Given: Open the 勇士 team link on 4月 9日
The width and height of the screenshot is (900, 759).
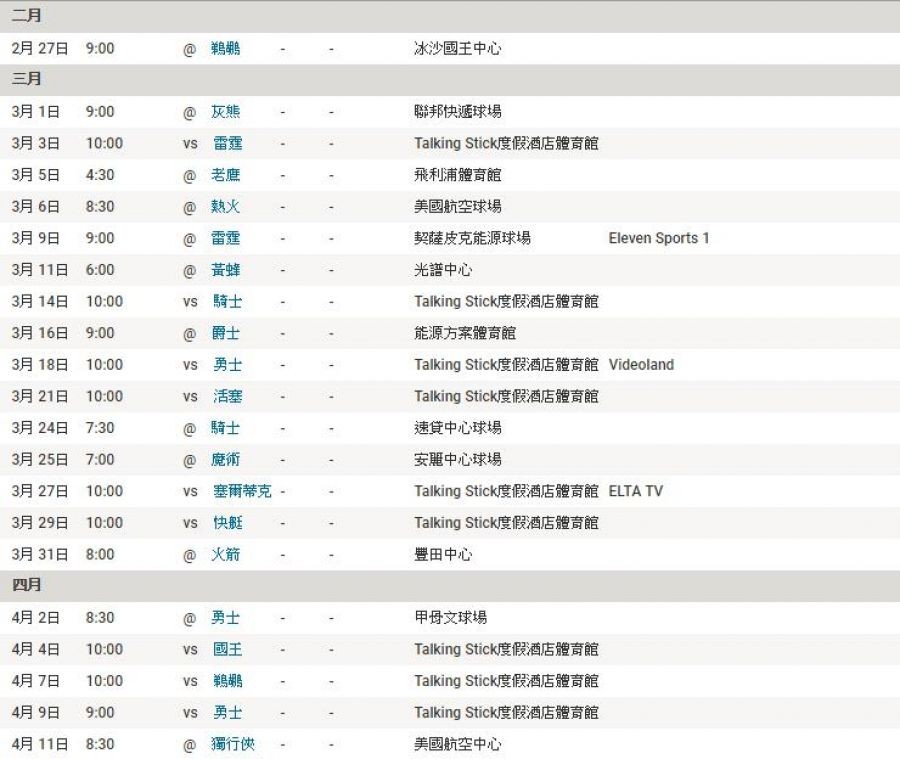Looking at the screenshot, I should (227, 712).
